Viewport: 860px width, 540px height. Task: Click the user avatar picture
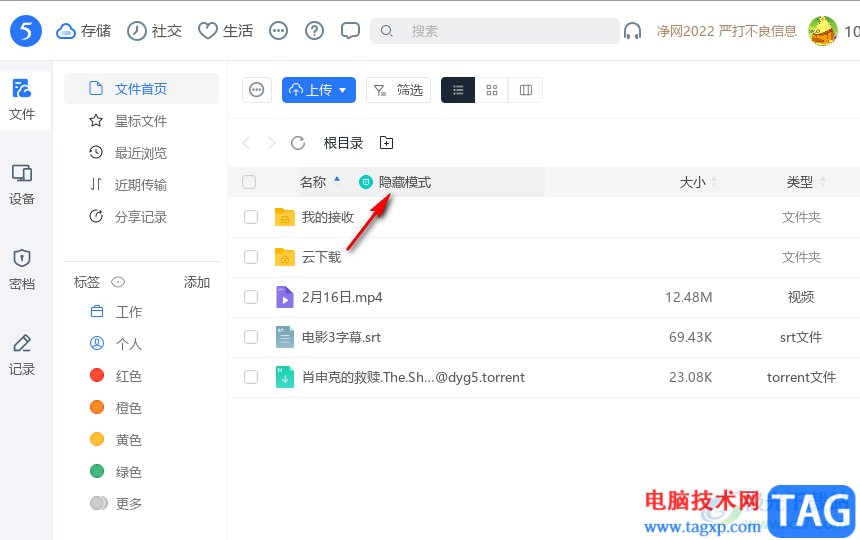click(x=823, y=31)
